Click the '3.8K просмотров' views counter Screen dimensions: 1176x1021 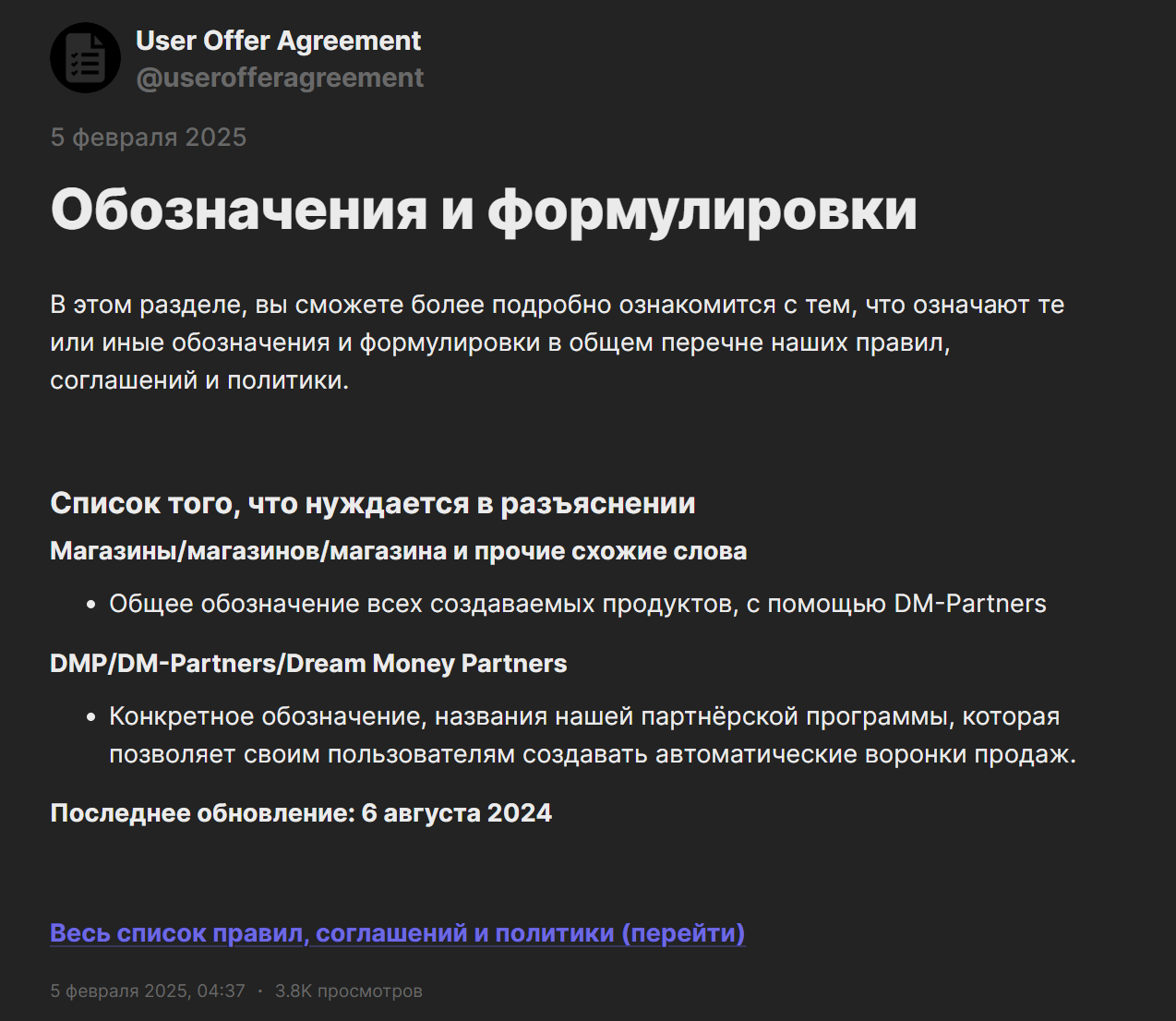point(348,991)
